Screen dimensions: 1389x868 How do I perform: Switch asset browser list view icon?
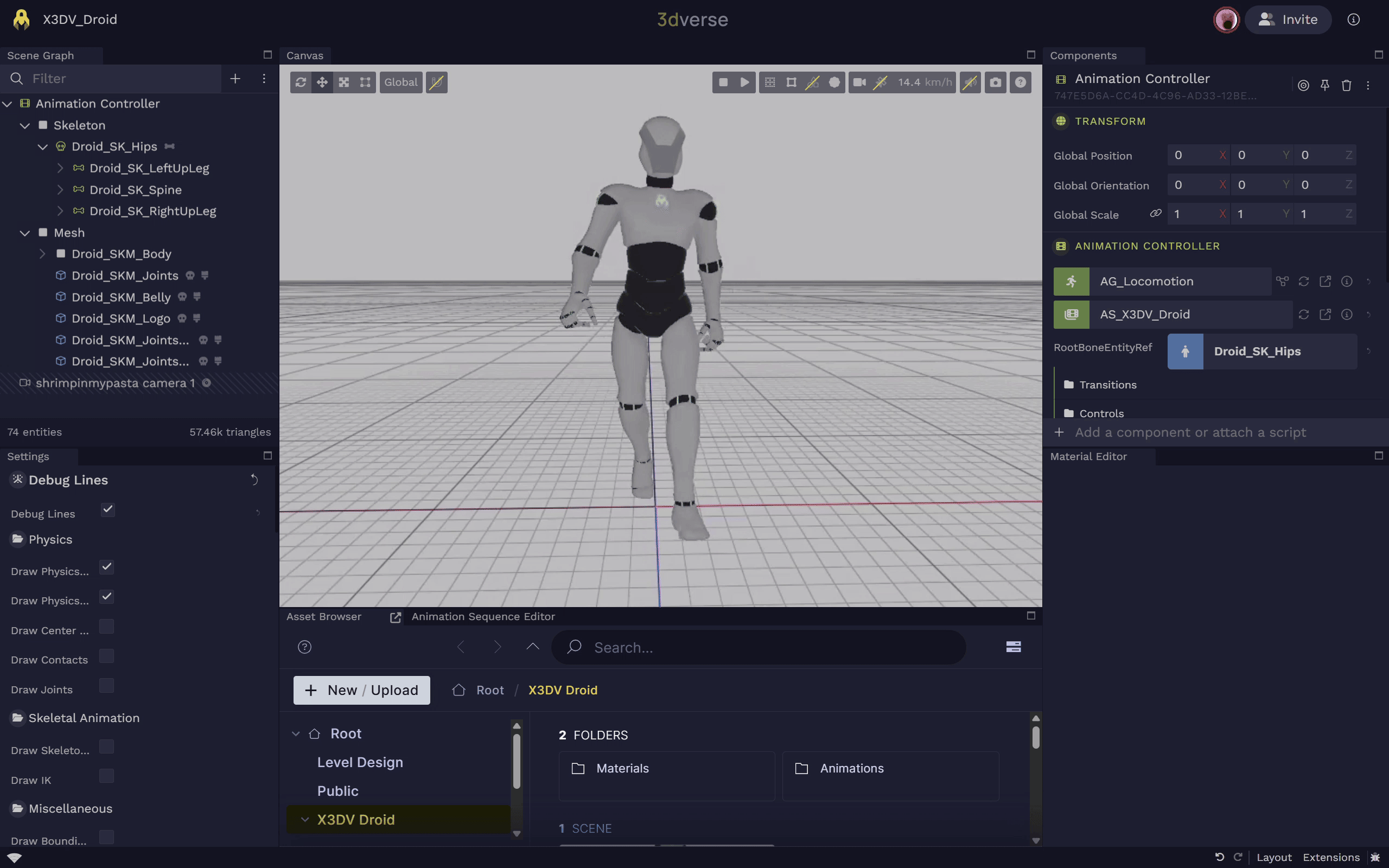[1013, 647]
